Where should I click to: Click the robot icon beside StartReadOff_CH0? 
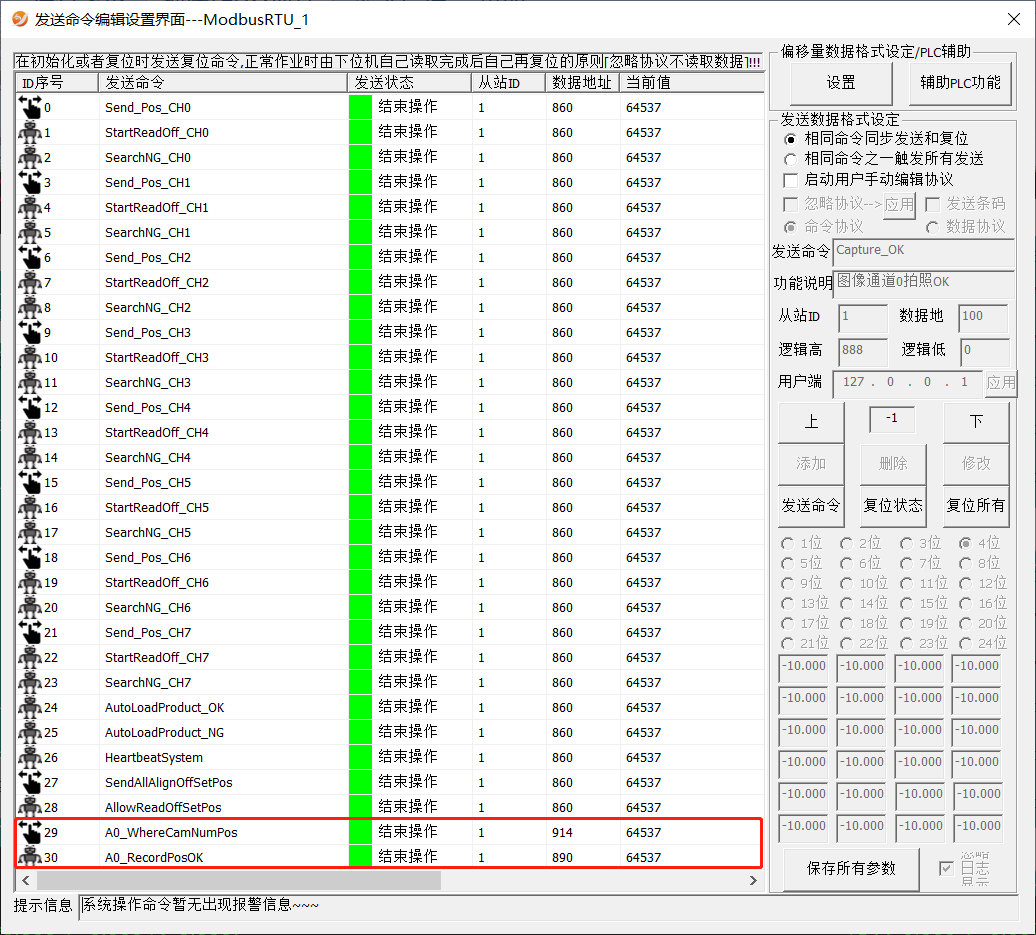(x=30, y=132)
